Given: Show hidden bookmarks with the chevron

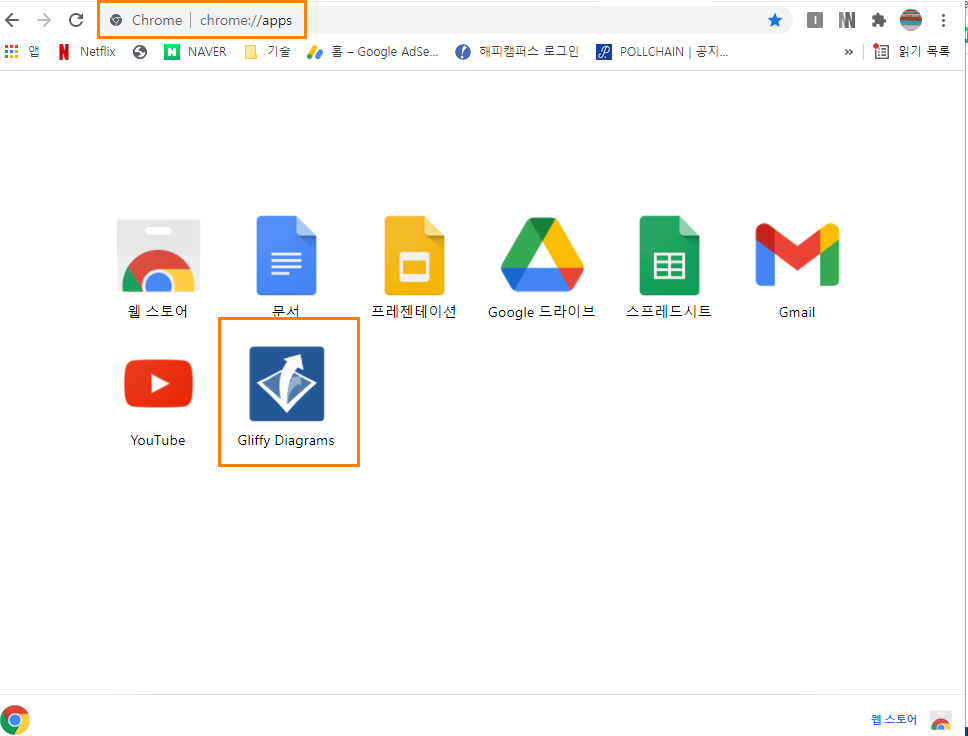Looking at the screenshot, I should (x=849, y=52).
